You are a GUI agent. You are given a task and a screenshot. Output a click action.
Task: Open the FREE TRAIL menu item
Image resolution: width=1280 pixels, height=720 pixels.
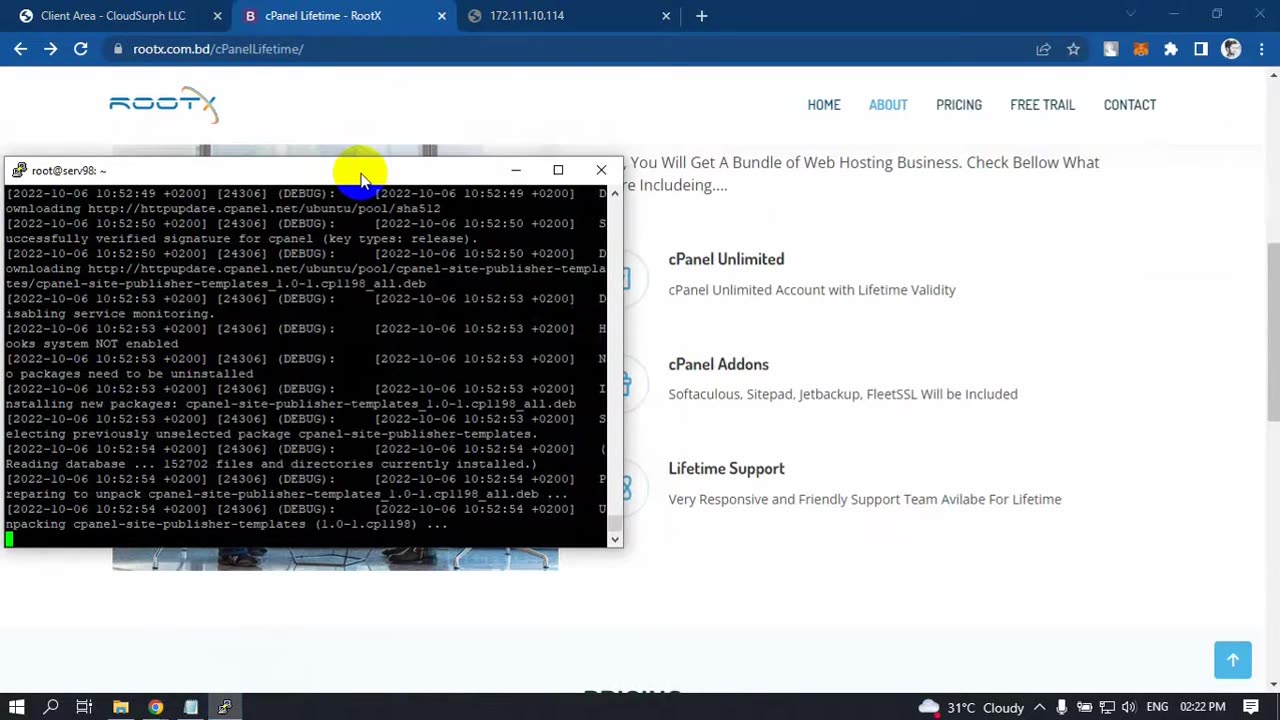point(1042,105)
